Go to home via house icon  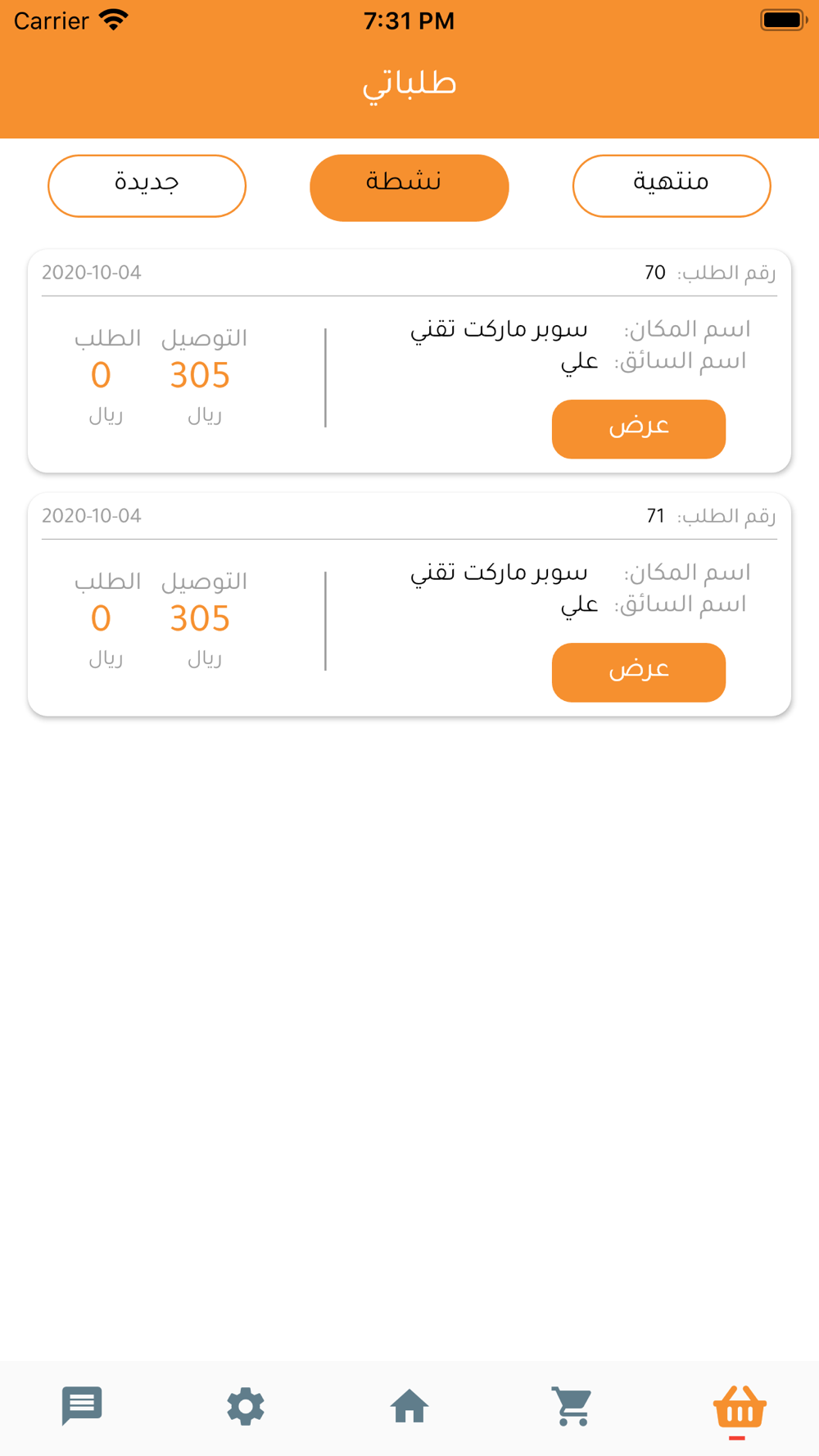point(409,1406)
